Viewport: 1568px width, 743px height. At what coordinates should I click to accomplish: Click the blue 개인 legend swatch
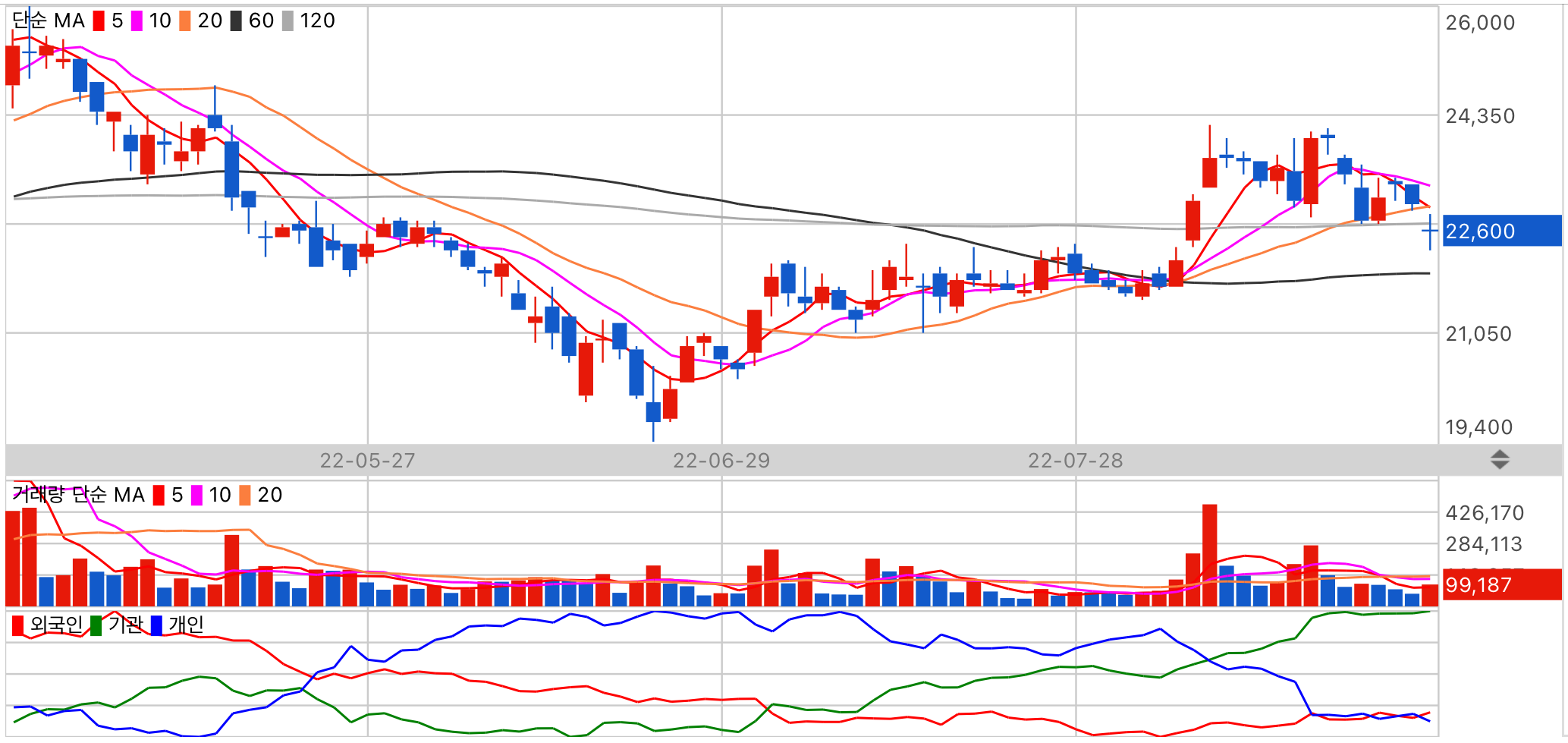click(x=157, y=625)
